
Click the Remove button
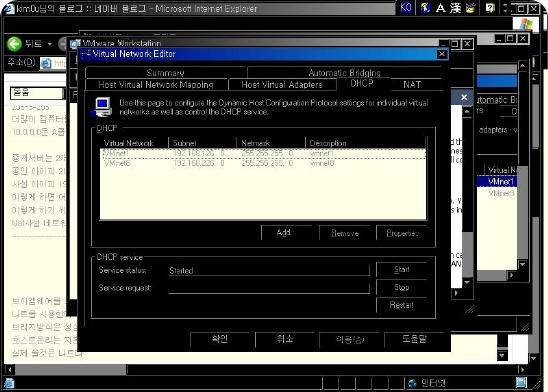click(x=345, y=233)
